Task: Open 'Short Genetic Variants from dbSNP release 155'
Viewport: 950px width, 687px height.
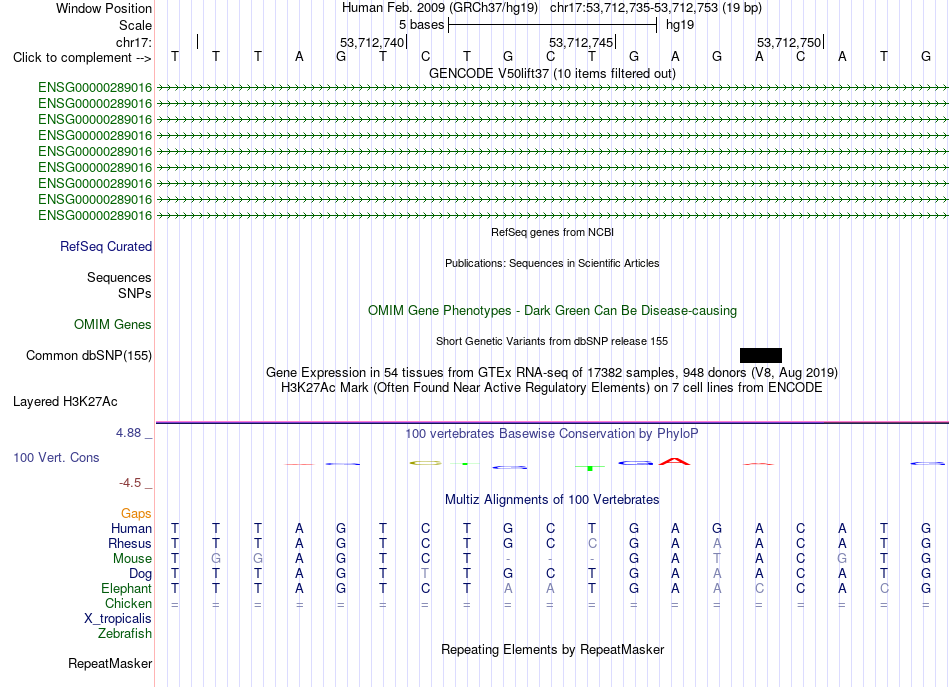Action: pos(552,341)
